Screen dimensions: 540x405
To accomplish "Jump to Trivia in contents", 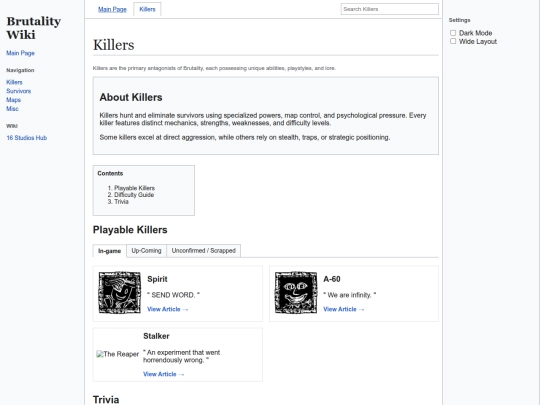I will tap(121, 202).
